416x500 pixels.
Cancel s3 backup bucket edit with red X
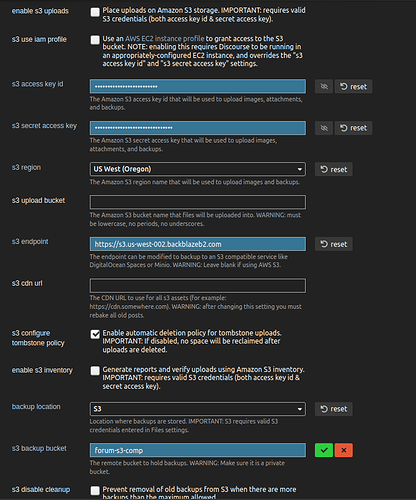344,450
